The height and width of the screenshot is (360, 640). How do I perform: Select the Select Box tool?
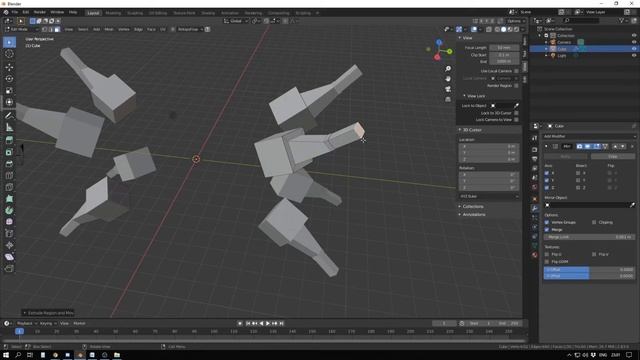pyautogui.click(x=9, y=42)
